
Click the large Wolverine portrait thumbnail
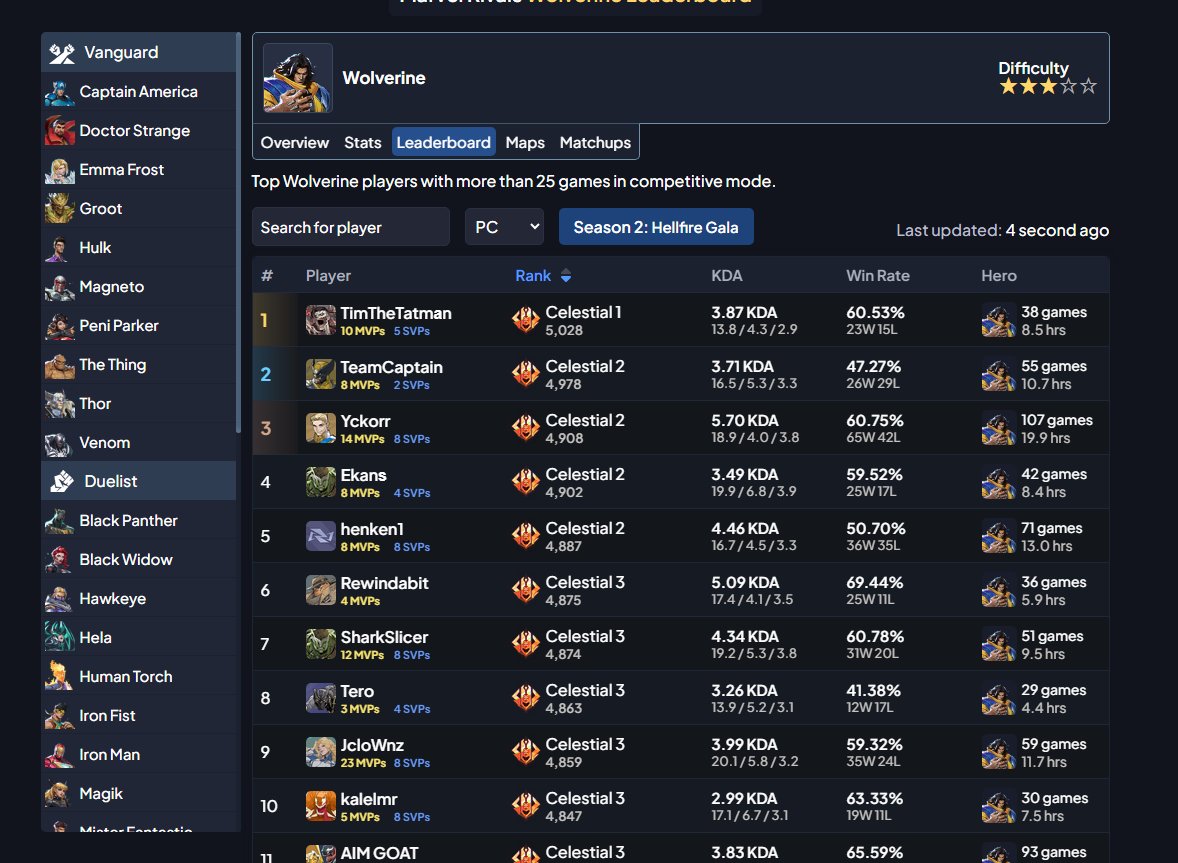click(x=298, y=78)
